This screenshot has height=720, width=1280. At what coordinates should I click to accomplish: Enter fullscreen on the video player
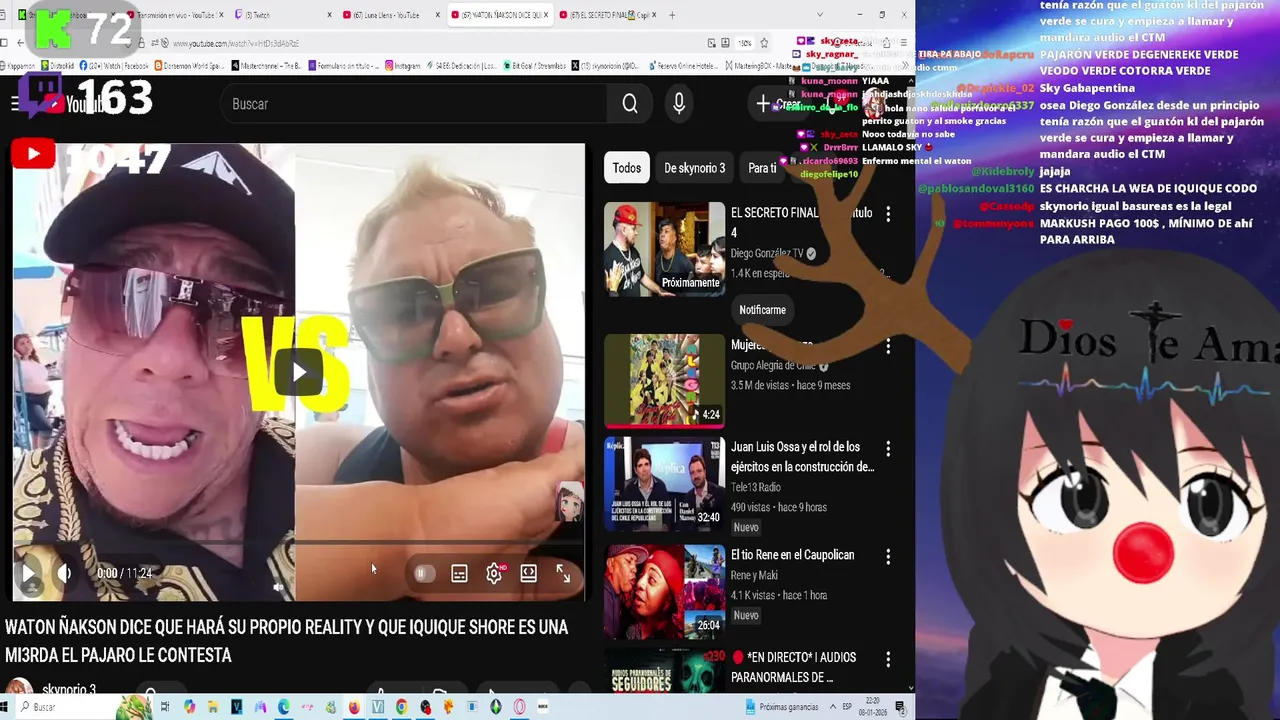pyautogui.click(x=563, y=573)
